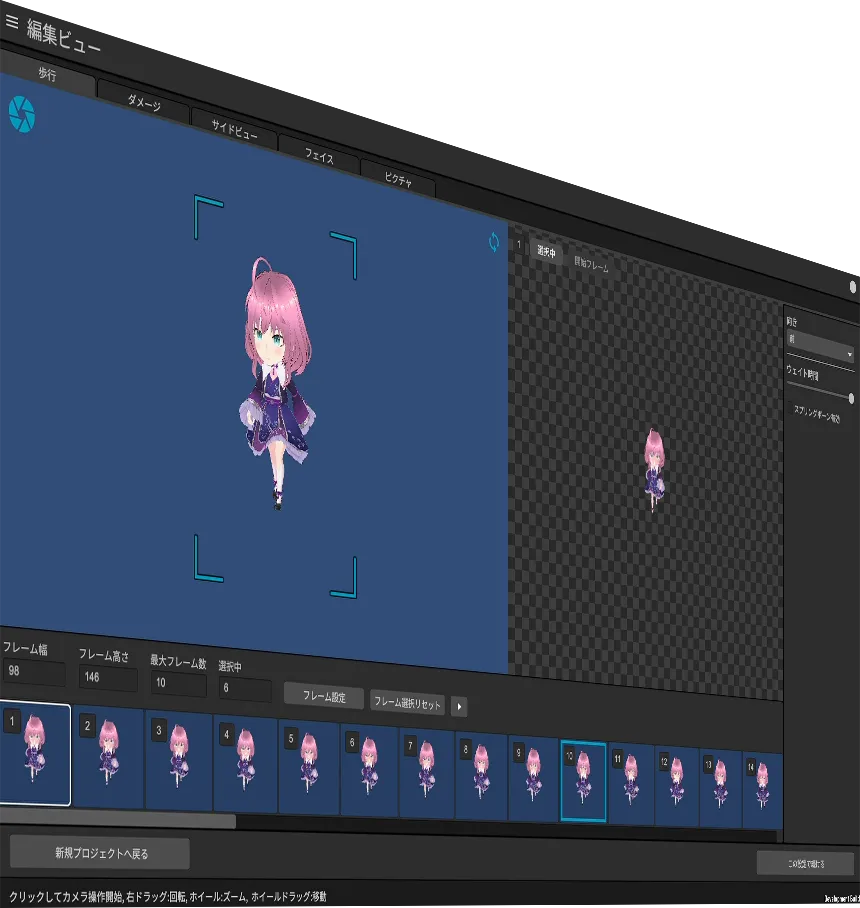Switch to the サイドビュー tab
Screen dimensions: 860x908
(234, 130)
